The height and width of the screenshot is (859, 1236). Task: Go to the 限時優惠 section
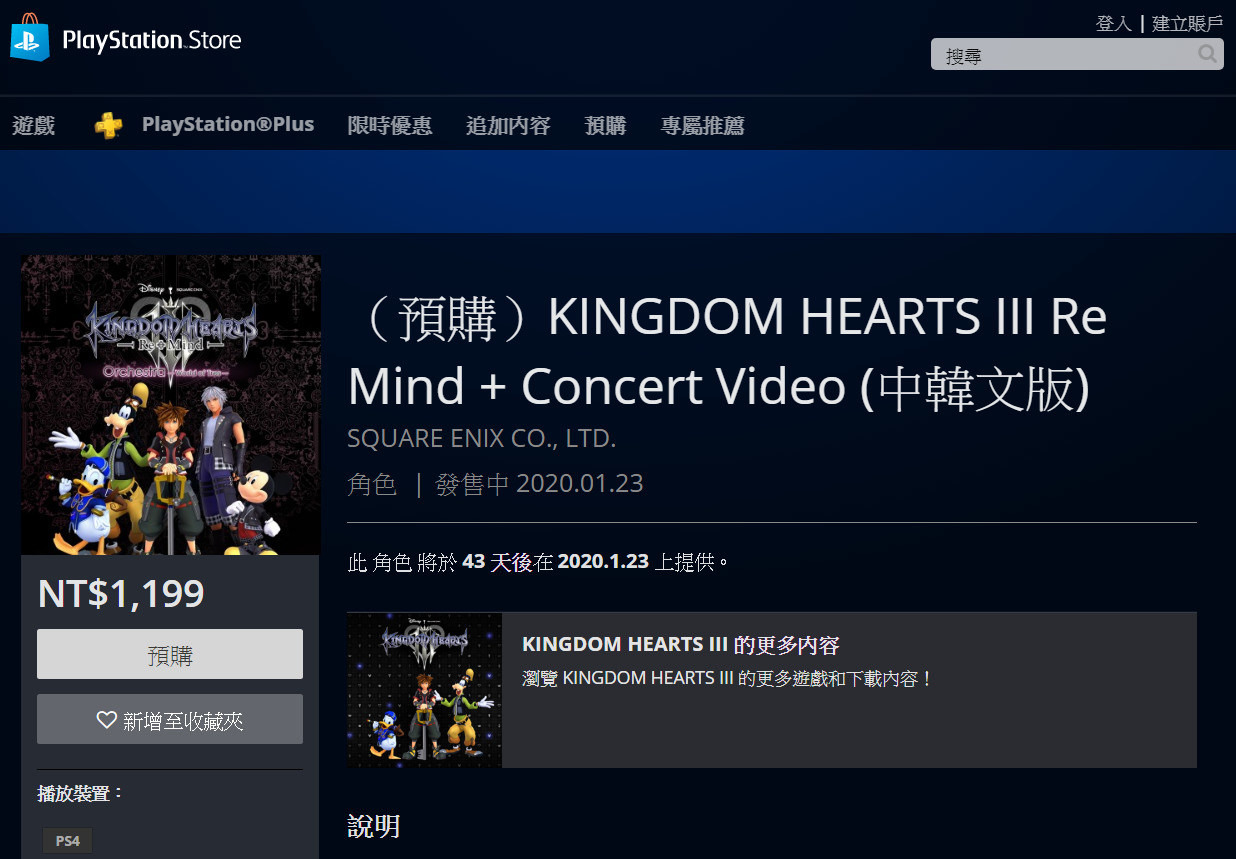tap(390, 125)
